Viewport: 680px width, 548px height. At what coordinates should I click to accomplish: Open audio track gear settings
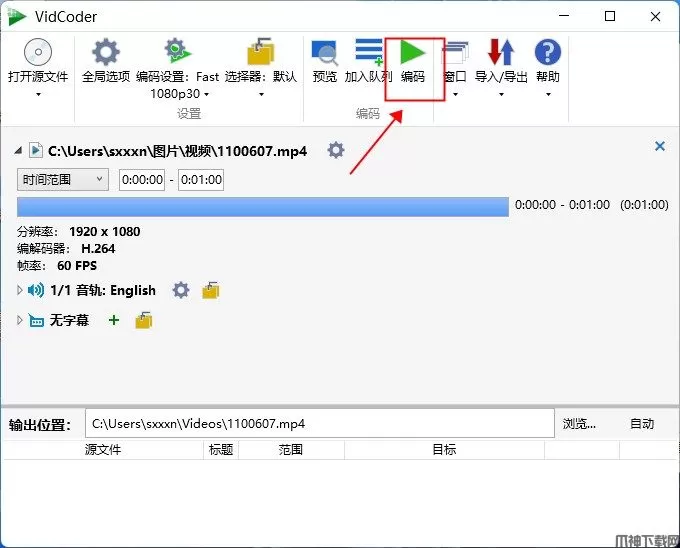point(181,290)
